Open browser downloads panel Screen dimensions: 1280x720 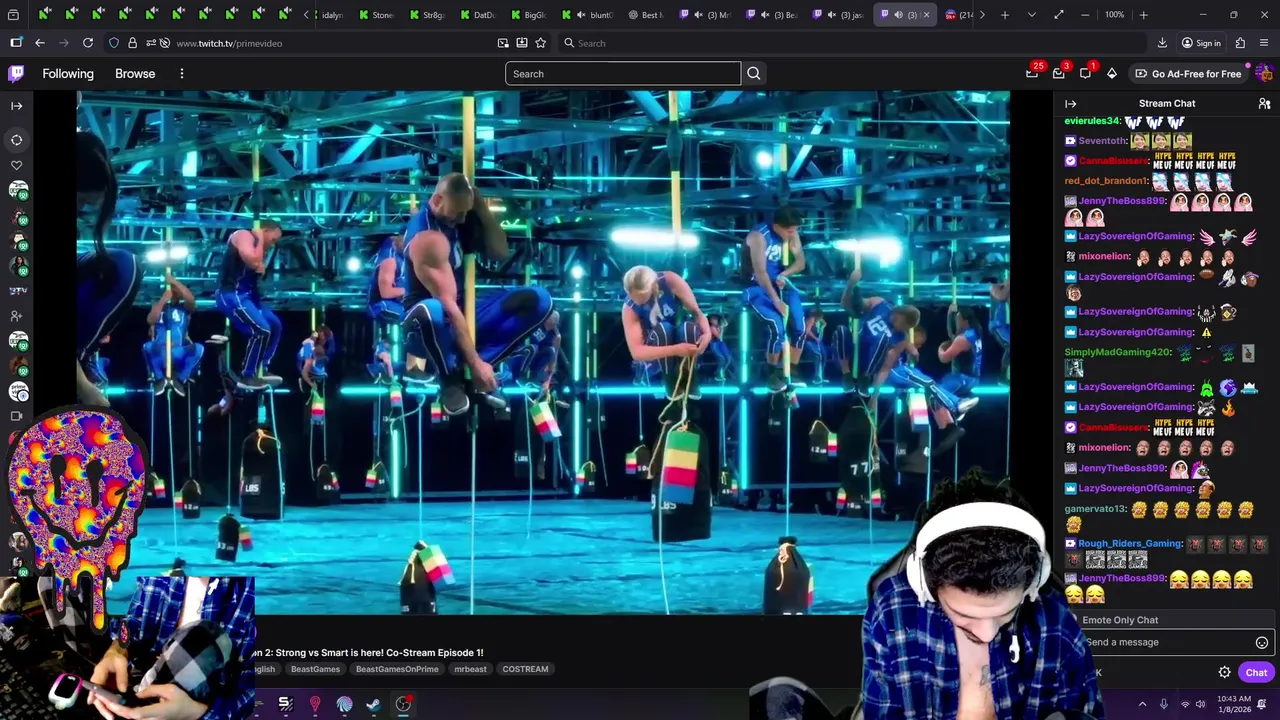point(1162,43)
